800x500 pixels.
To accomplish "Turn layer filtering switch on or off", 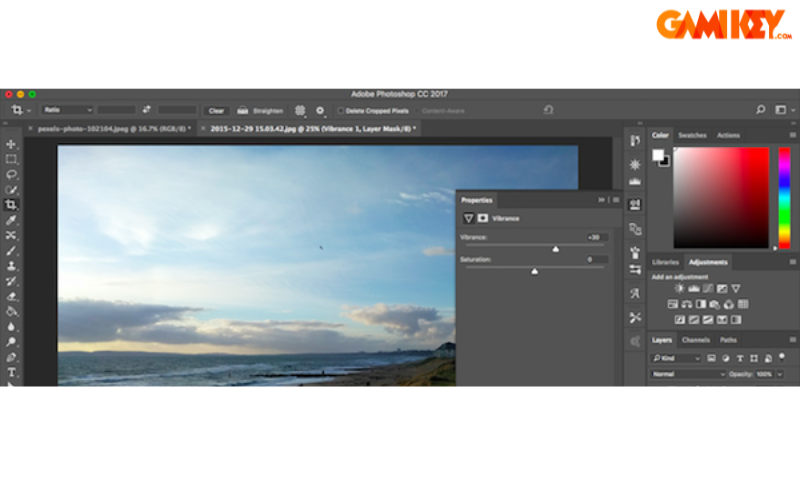I will pyautogui.click(x=782, y=357).
